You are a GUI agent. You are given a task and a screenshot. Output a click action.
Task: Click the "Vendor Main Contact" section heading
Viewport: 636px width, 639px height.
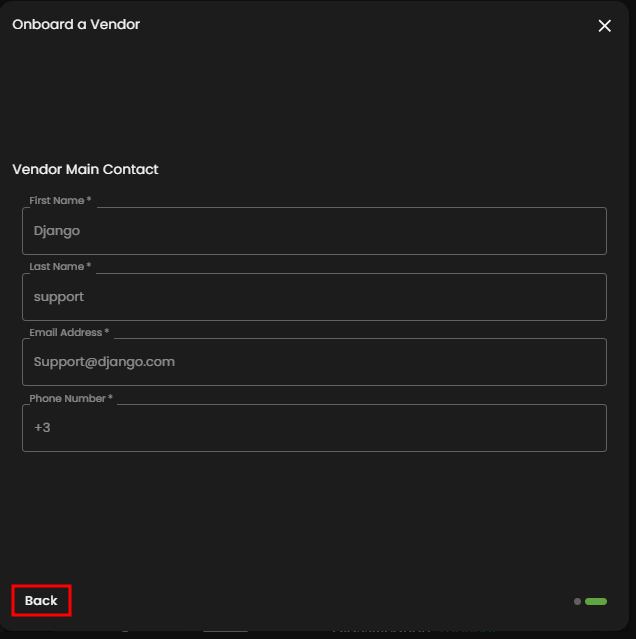point(85,169)
